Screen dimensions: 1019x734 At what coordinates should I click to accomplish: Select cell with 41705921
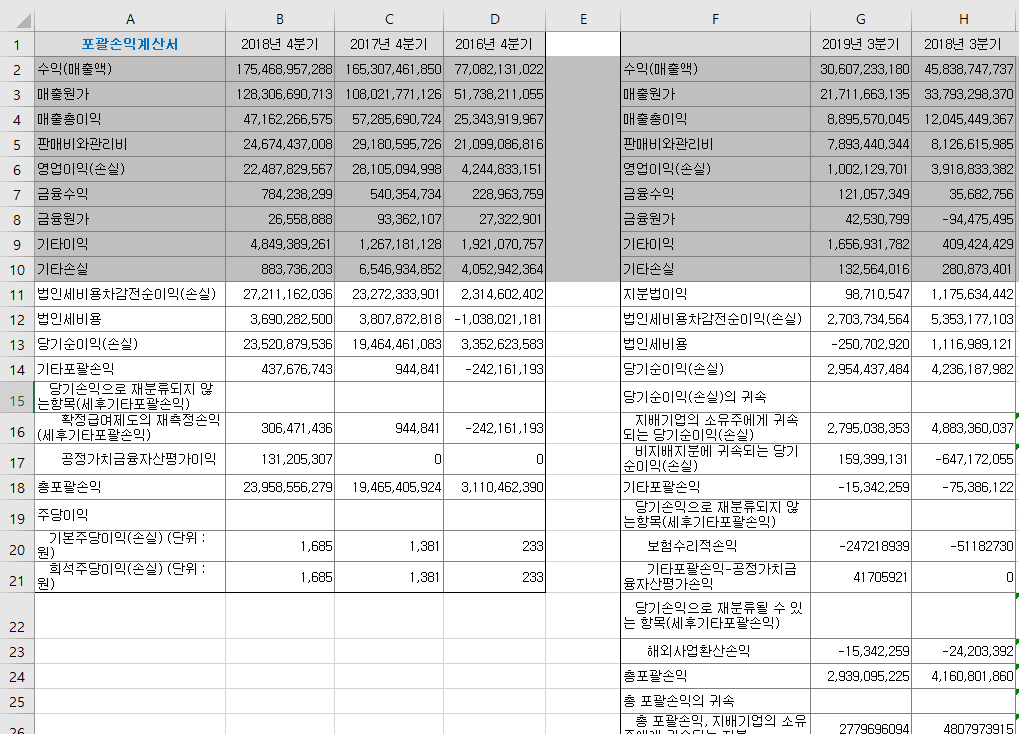[x=861, y=577]
